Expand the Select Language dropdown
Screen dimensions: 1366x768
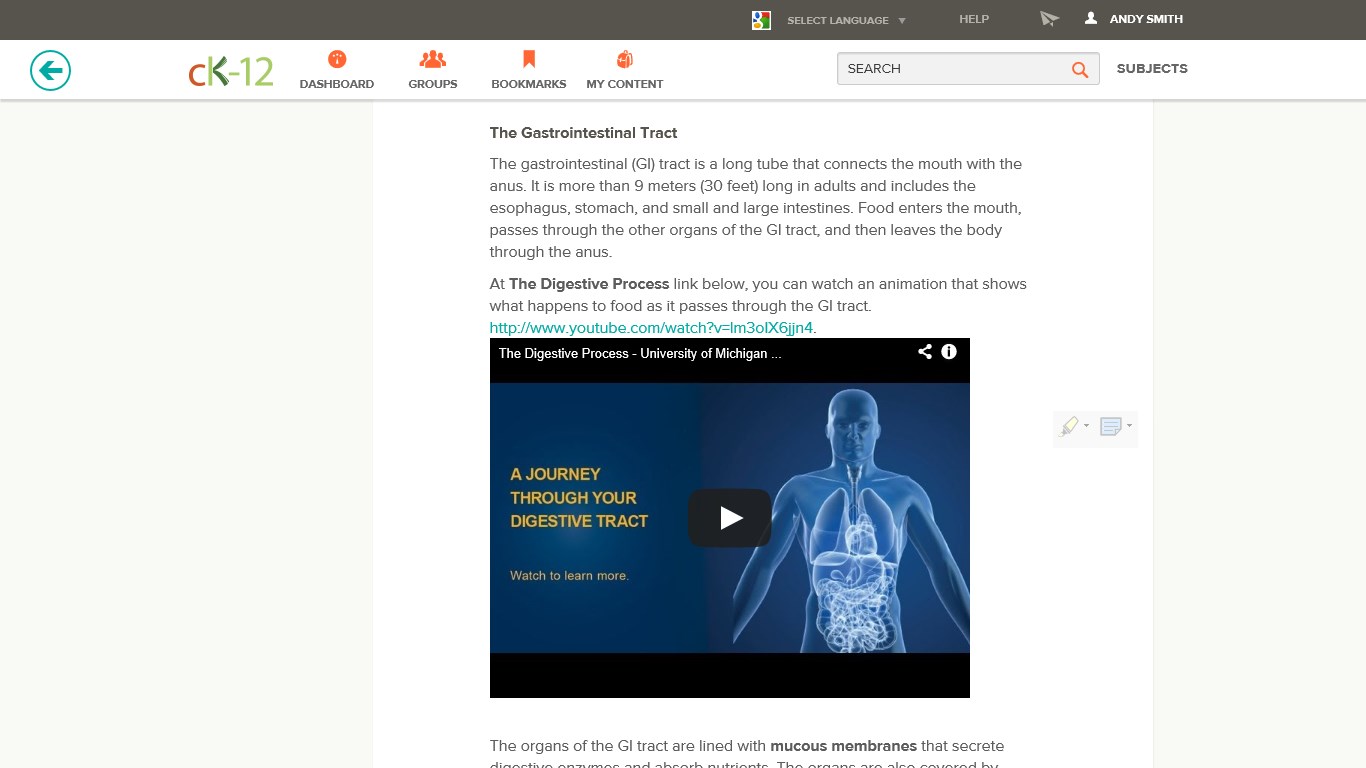pos(846,20)
